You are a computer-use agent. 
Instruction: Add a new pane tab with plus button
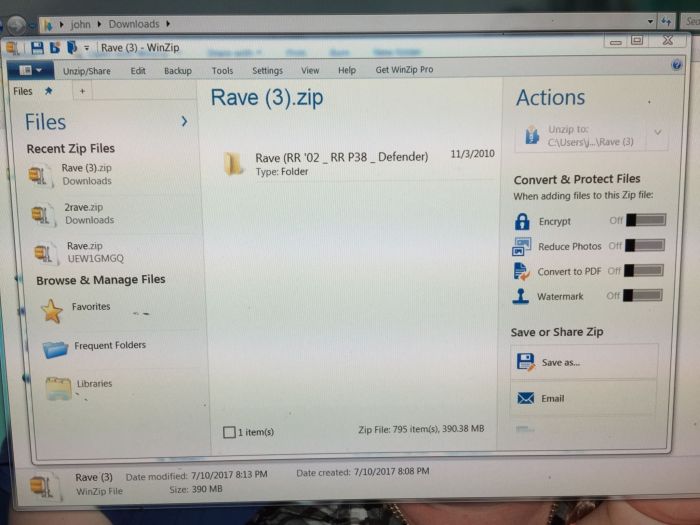82,91
